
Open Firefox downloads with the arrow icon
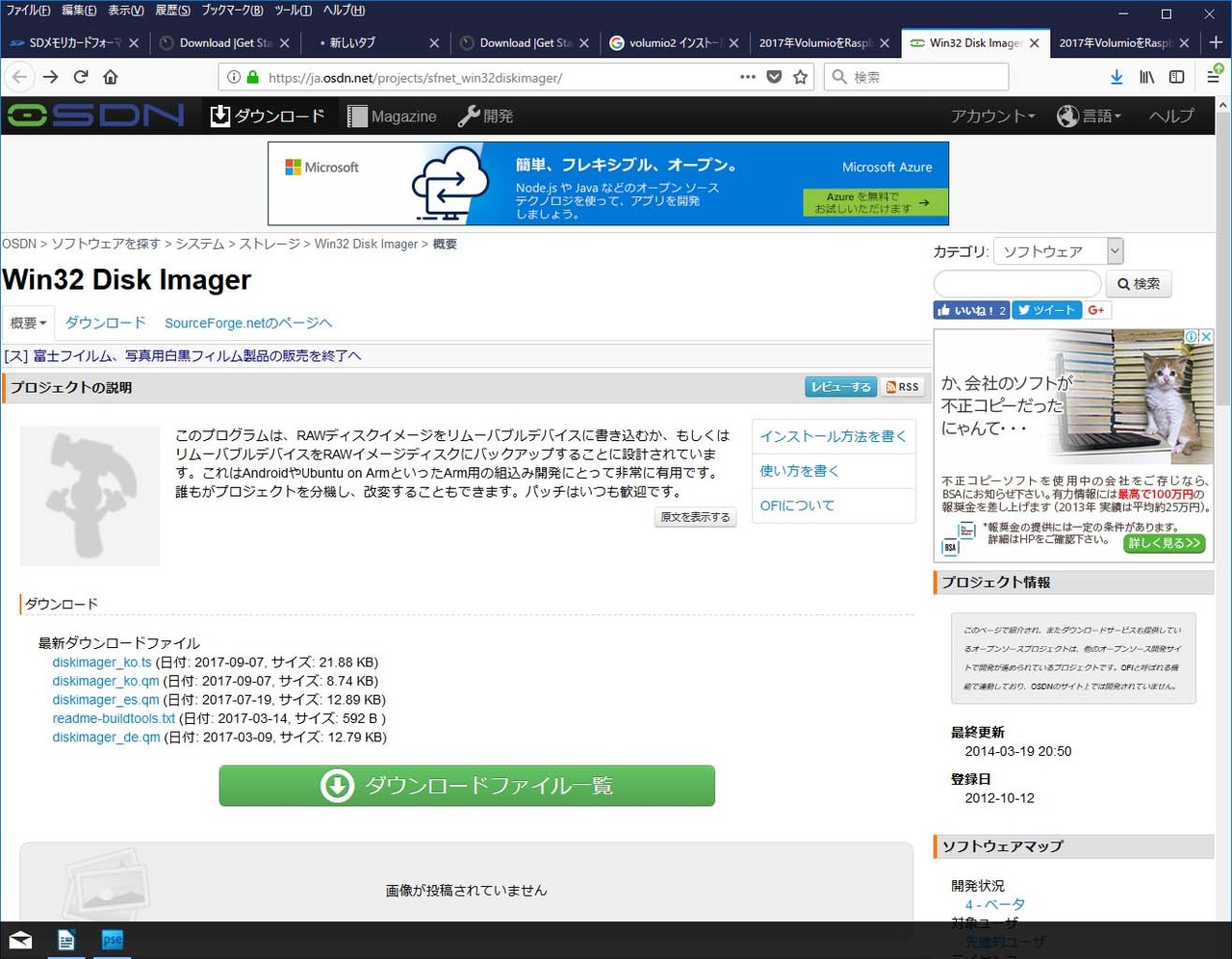[x=1116, y=77]
